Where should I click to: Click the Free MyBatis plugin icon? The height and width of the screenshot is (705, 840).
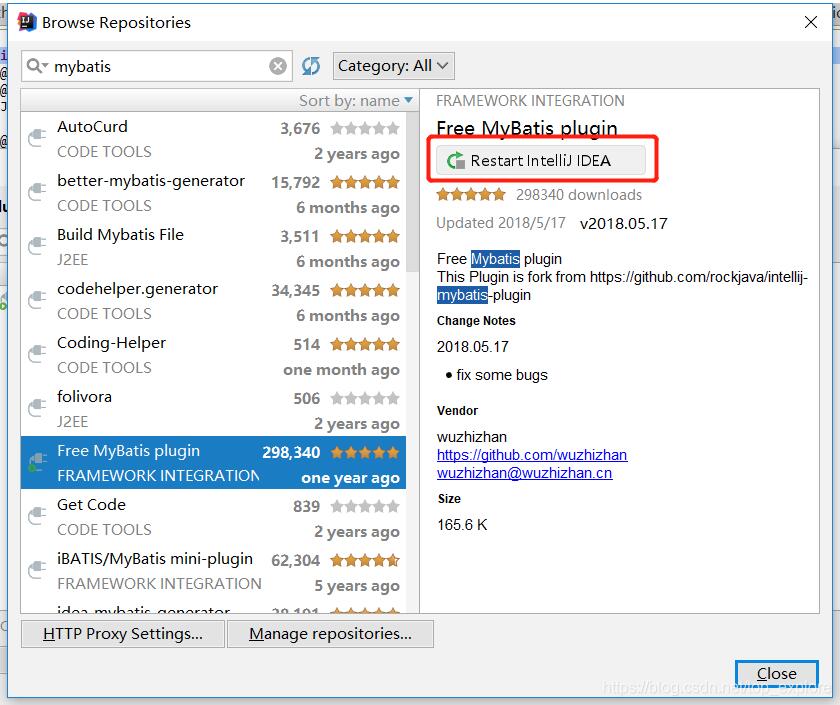click(x=37, y=462)
